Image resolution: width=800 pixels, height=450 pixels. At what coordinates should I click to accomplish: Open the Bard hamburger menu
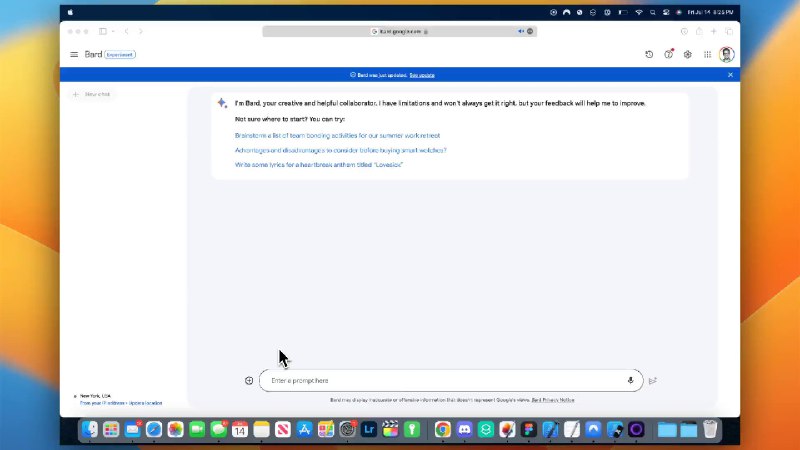[74, 54]
